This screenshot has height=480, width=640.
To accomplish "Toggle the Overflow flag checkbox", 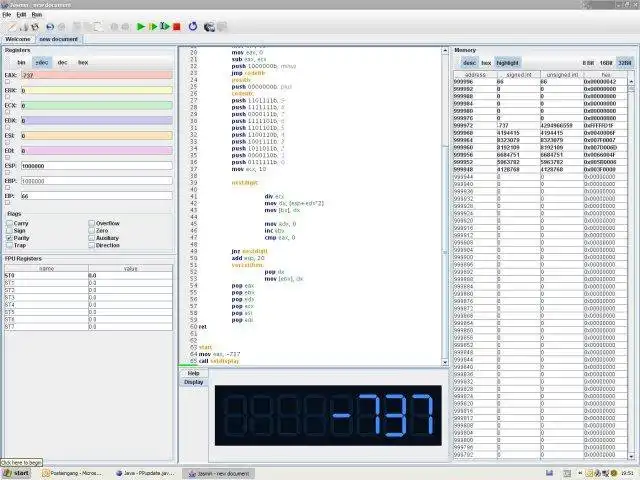I will click(x=91, y=223).
